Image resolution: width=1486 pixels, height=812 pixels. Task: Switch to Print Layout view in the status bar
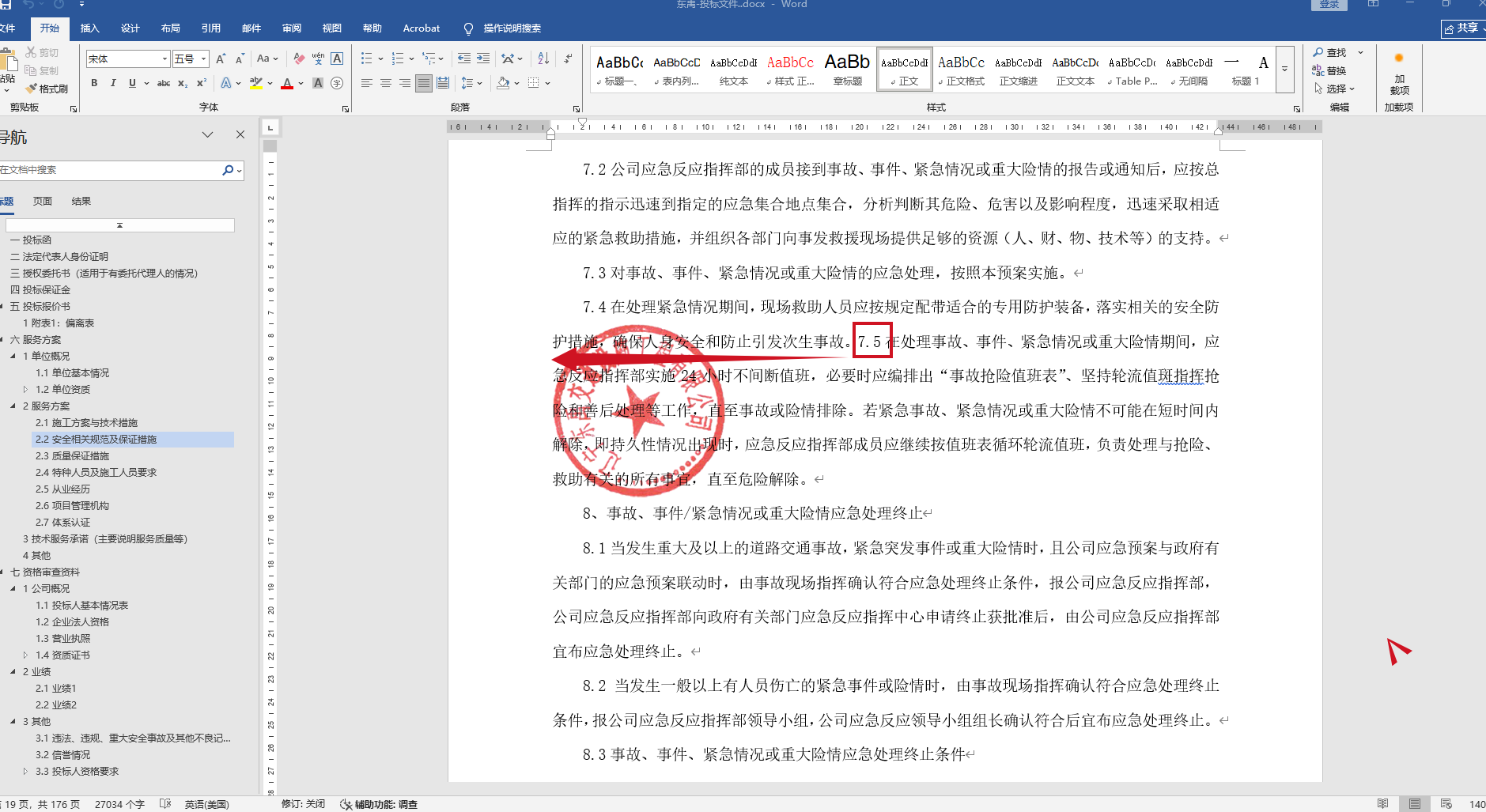[1415, 804]
